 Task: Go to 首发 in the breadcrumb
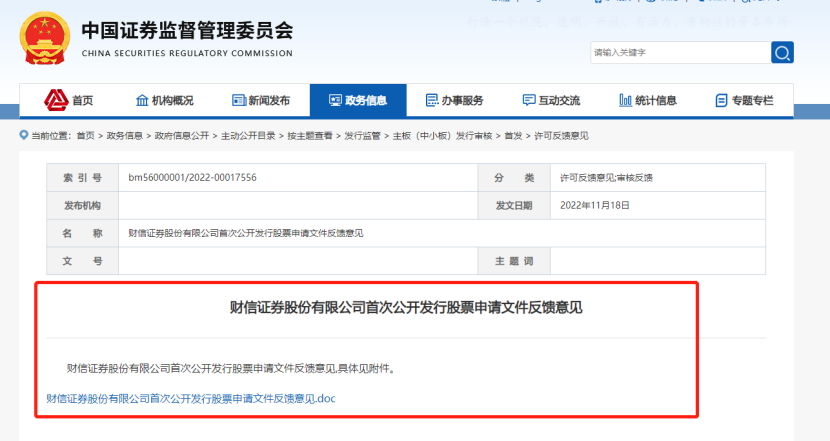pos(513,136)
